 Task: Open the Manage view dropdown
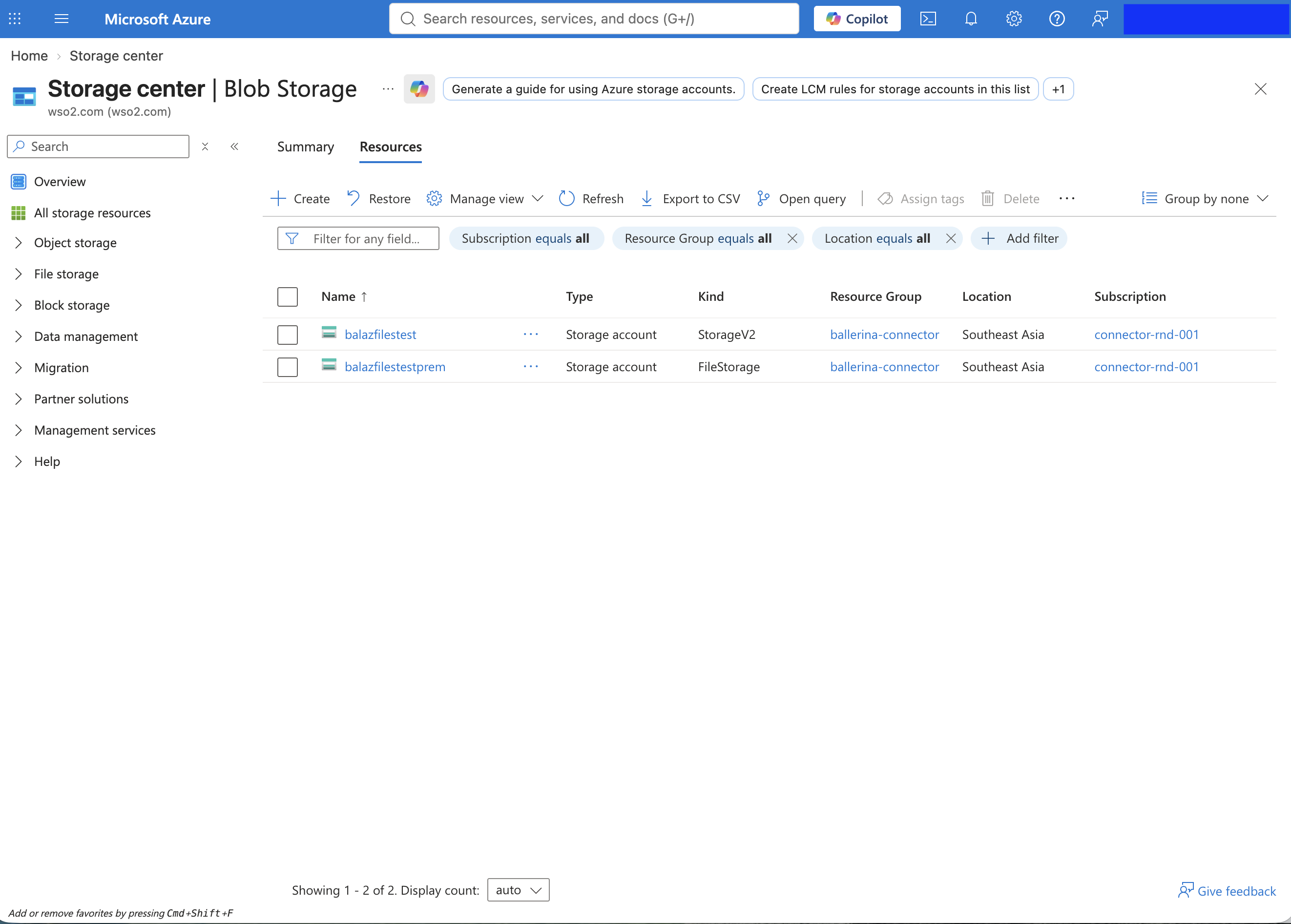pyautogui.click(x=485, y=199)
